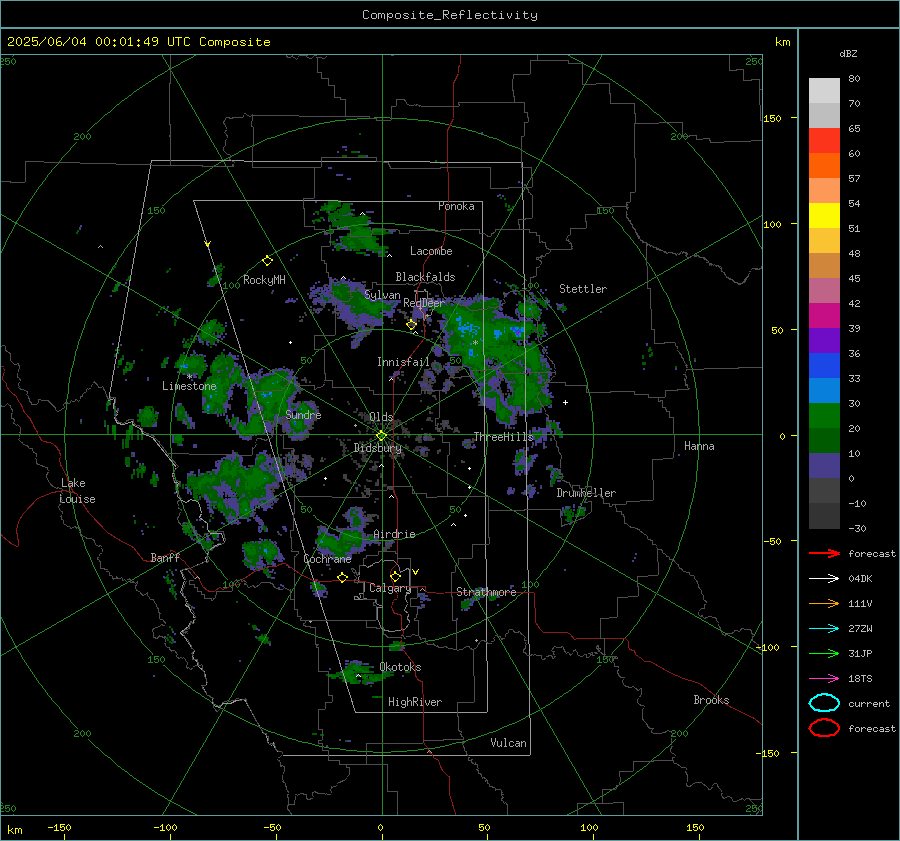Click the green 31JP arrow icon

click(x=824, y=653)
